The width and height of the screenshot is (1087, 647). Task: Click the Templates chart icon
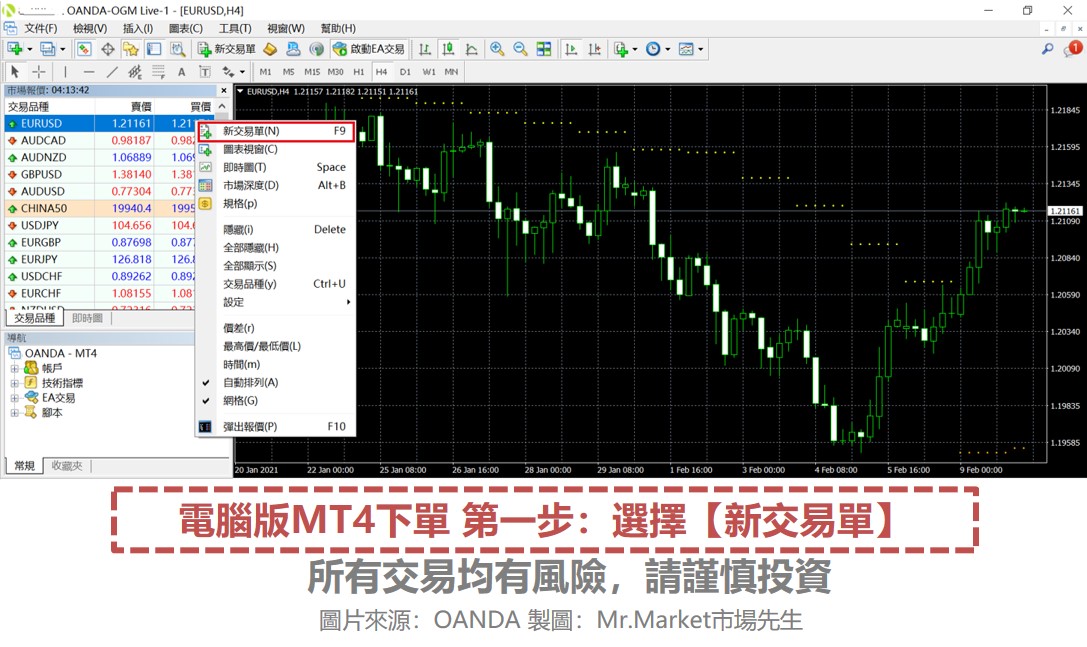(x=686, y=49)
